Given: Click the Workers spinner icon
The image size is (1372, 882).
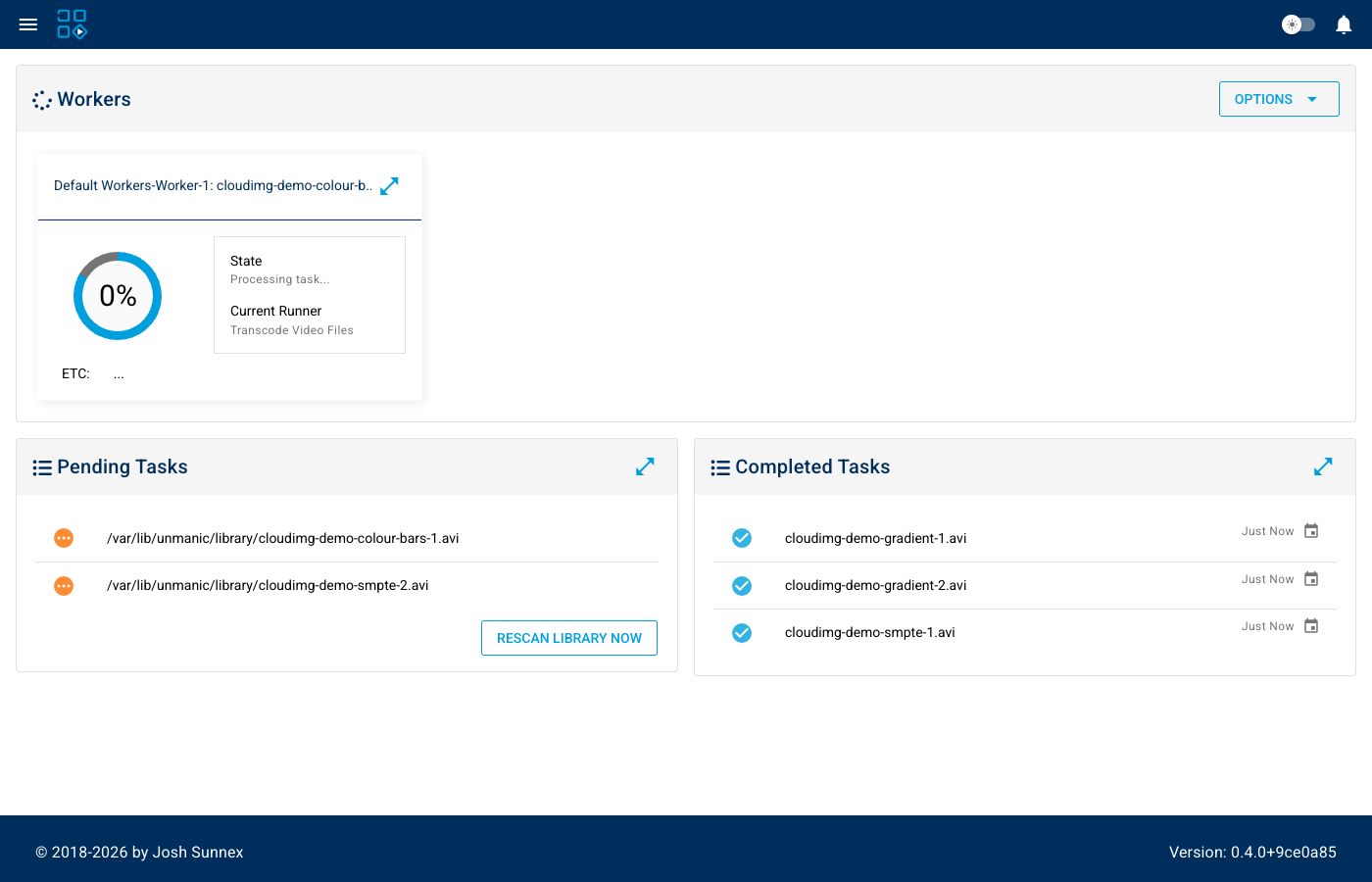Looking at the screenshot, I should [42, 100].
